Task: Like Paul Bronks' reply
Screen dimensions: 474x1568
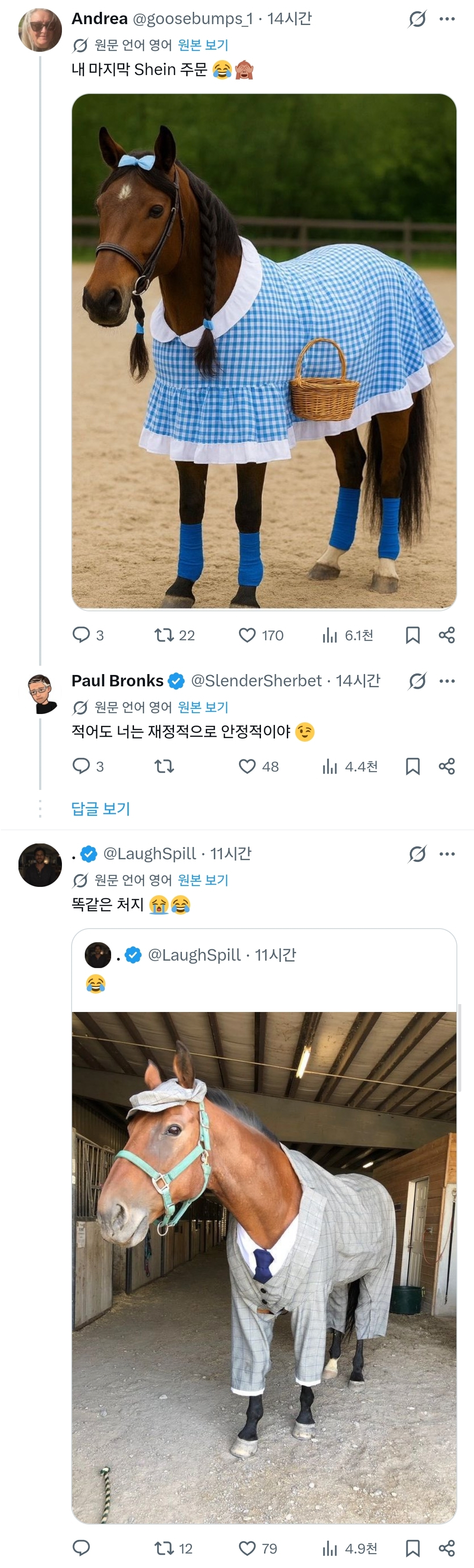Action: [x=247, y=766]
